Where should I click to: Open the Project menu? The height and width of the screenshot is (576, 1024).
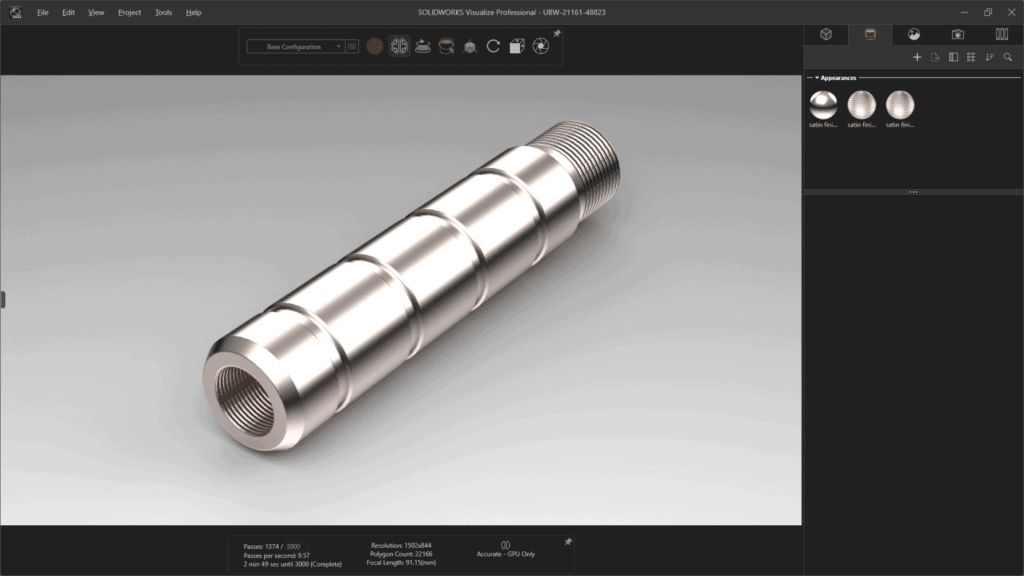(129, 12)
